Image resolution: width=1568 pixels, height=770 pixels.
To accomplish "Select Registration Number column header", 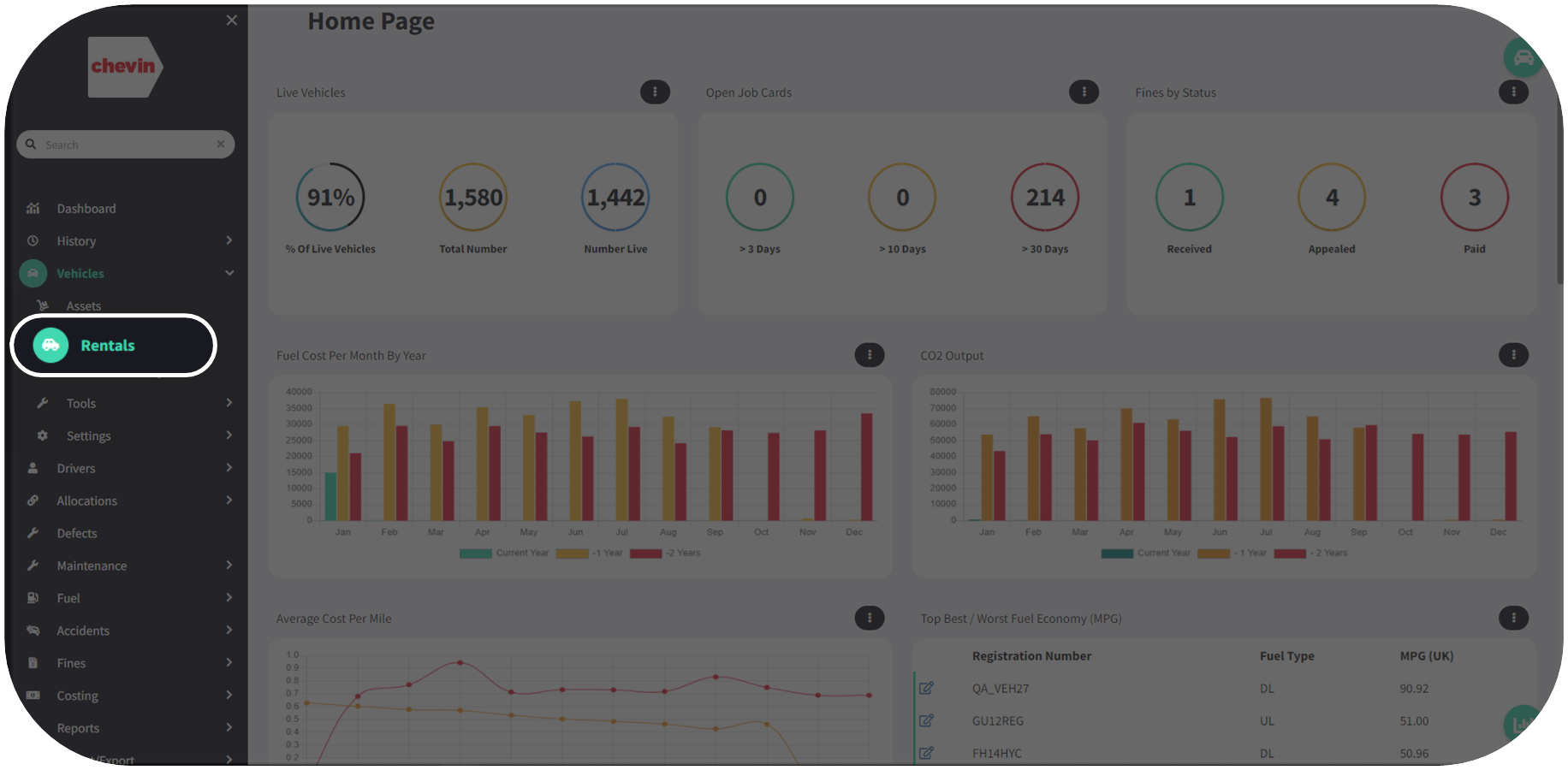I will tap(1031, 656).
